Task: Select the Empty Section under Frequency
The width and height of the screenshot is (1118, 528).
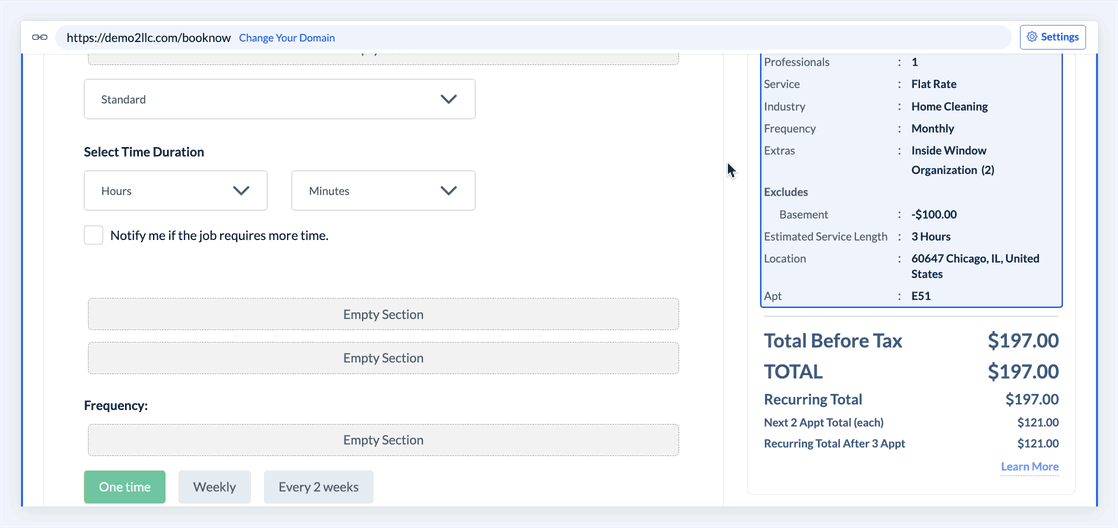Action: pyautogui.click(x=383, y=440)
